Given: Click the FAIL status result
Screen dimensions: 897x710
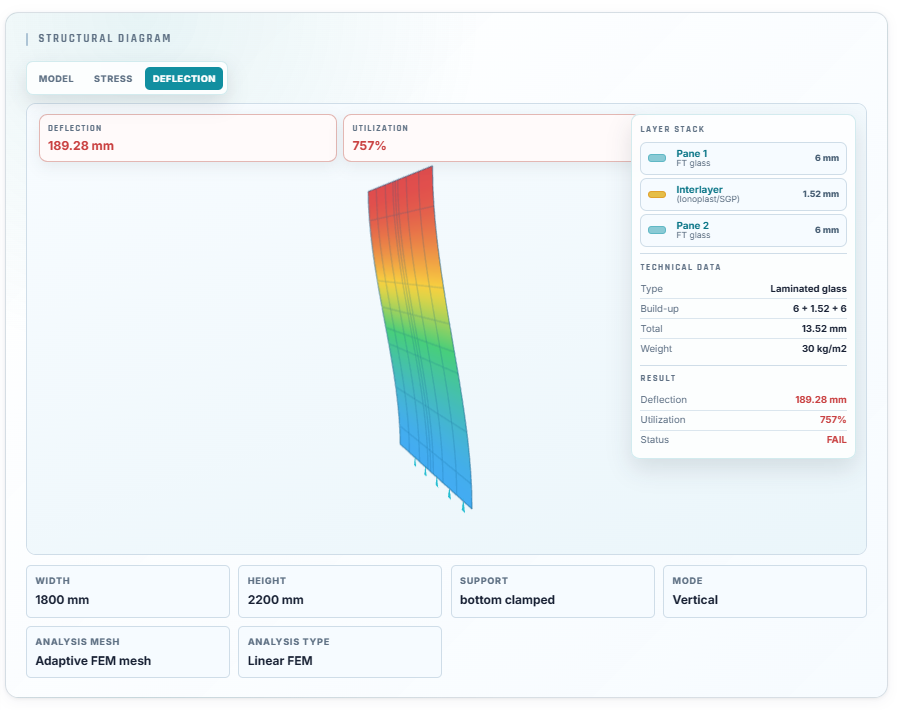Looking at the screenshot, I should pyautogui.click(x=836, y=439).
